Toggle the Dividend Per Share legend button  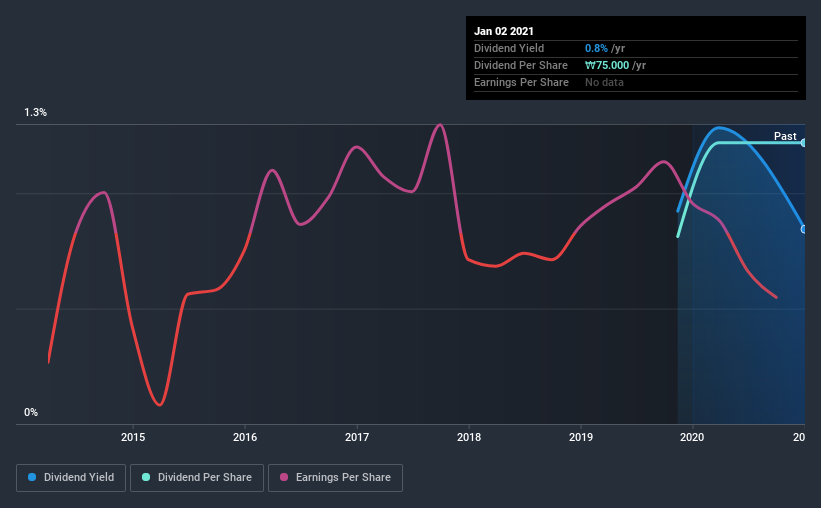point(197,478)
